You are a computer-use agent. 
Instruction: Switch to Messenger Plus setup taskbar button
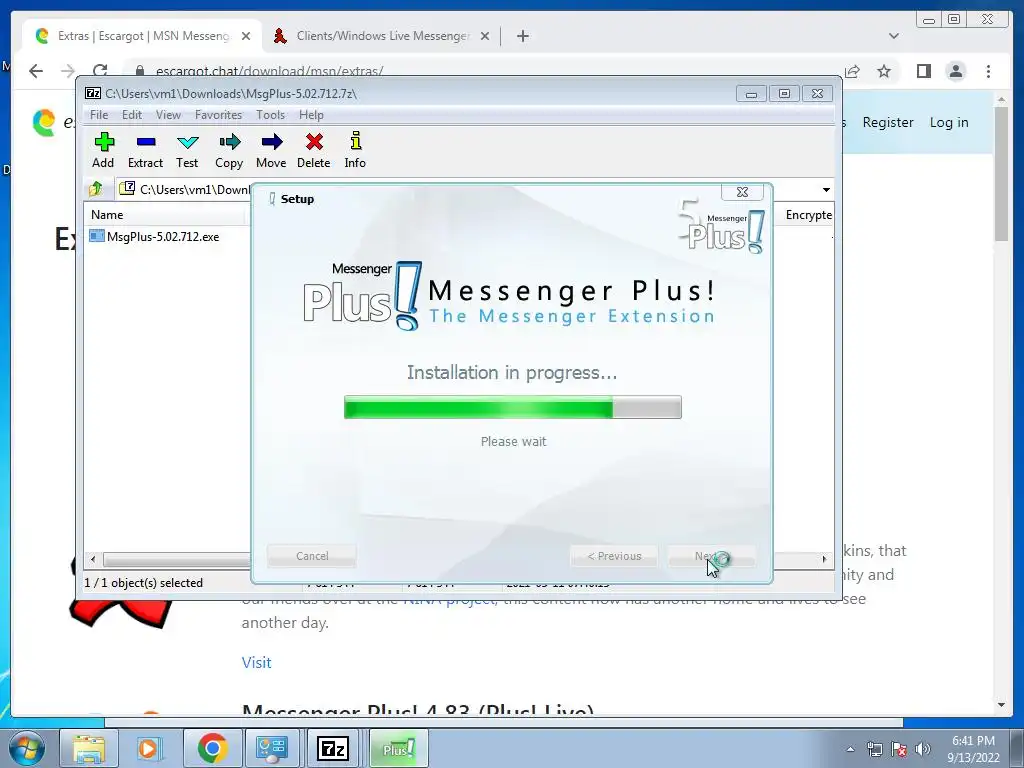[x=398, y=748]
